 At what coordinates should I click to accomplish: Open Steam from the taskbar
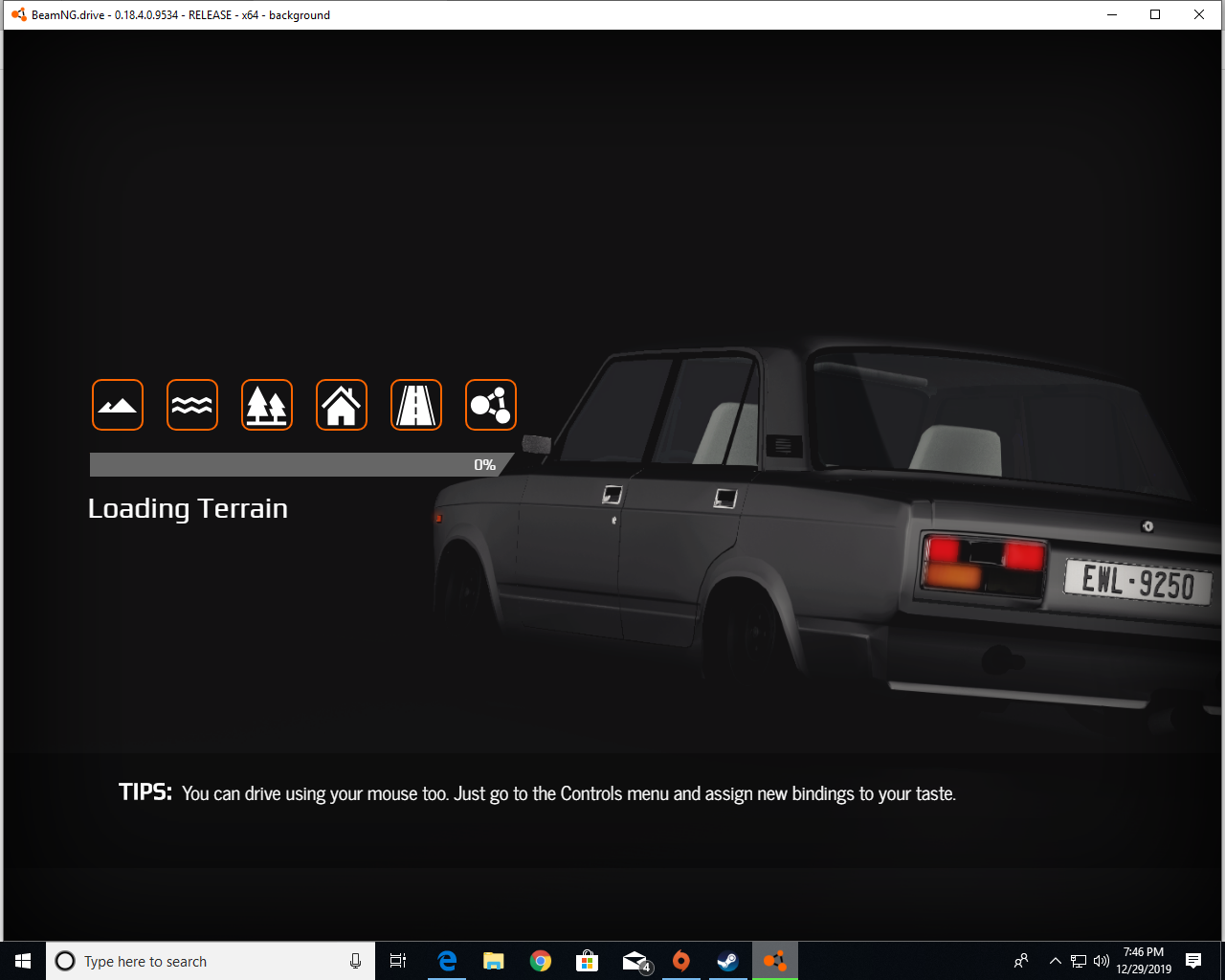pyautogui.click(x=728, y=961)
